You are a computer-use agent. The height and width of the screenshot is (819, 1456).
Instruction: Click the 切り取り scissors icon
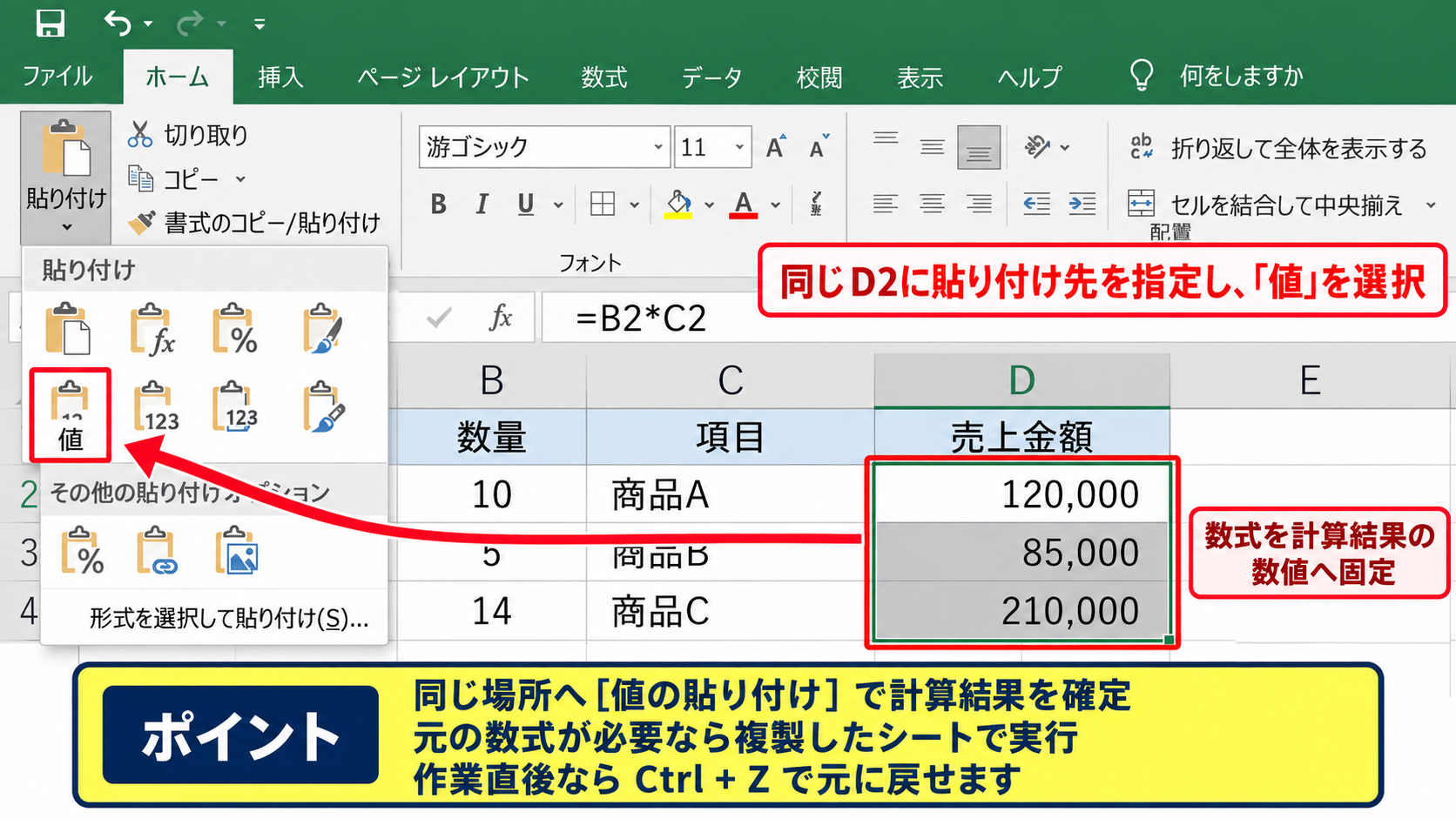140,134
